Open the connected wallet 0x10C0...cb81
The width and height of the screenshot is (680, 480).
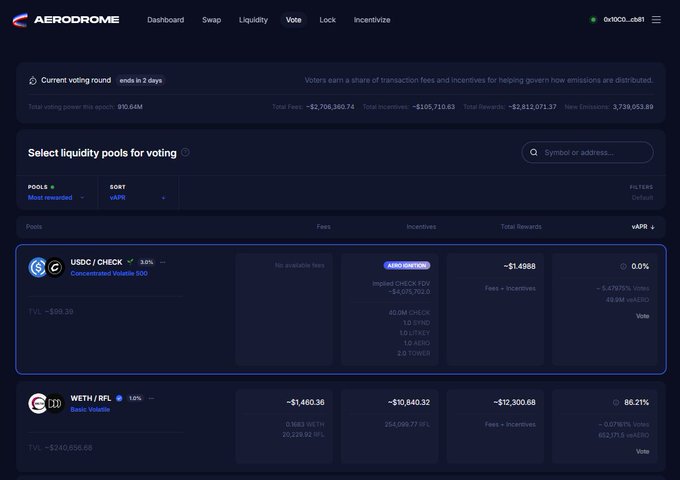(618, 19)
